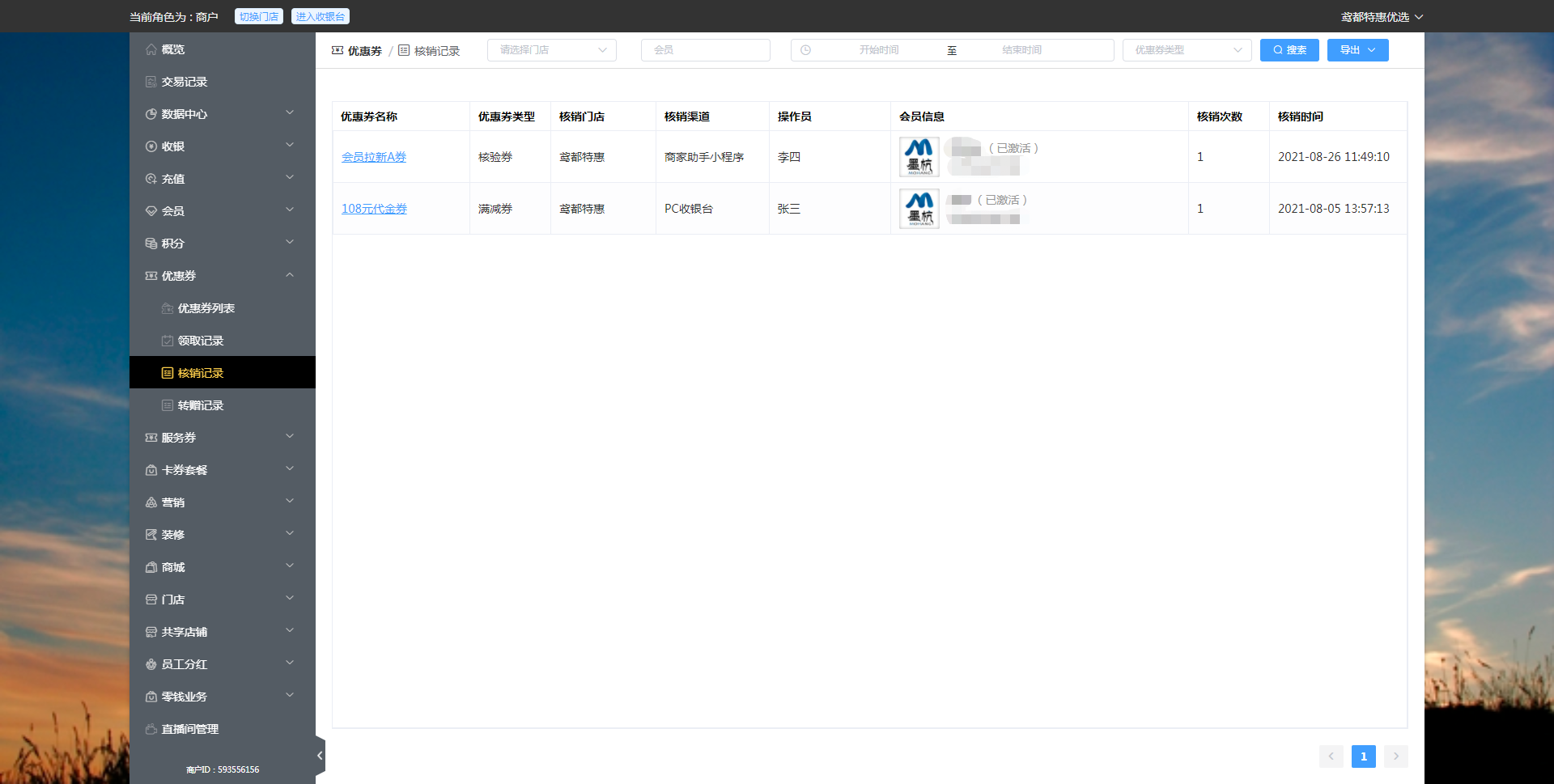Click the 进入收银台 button

click(x=321, y=16)
